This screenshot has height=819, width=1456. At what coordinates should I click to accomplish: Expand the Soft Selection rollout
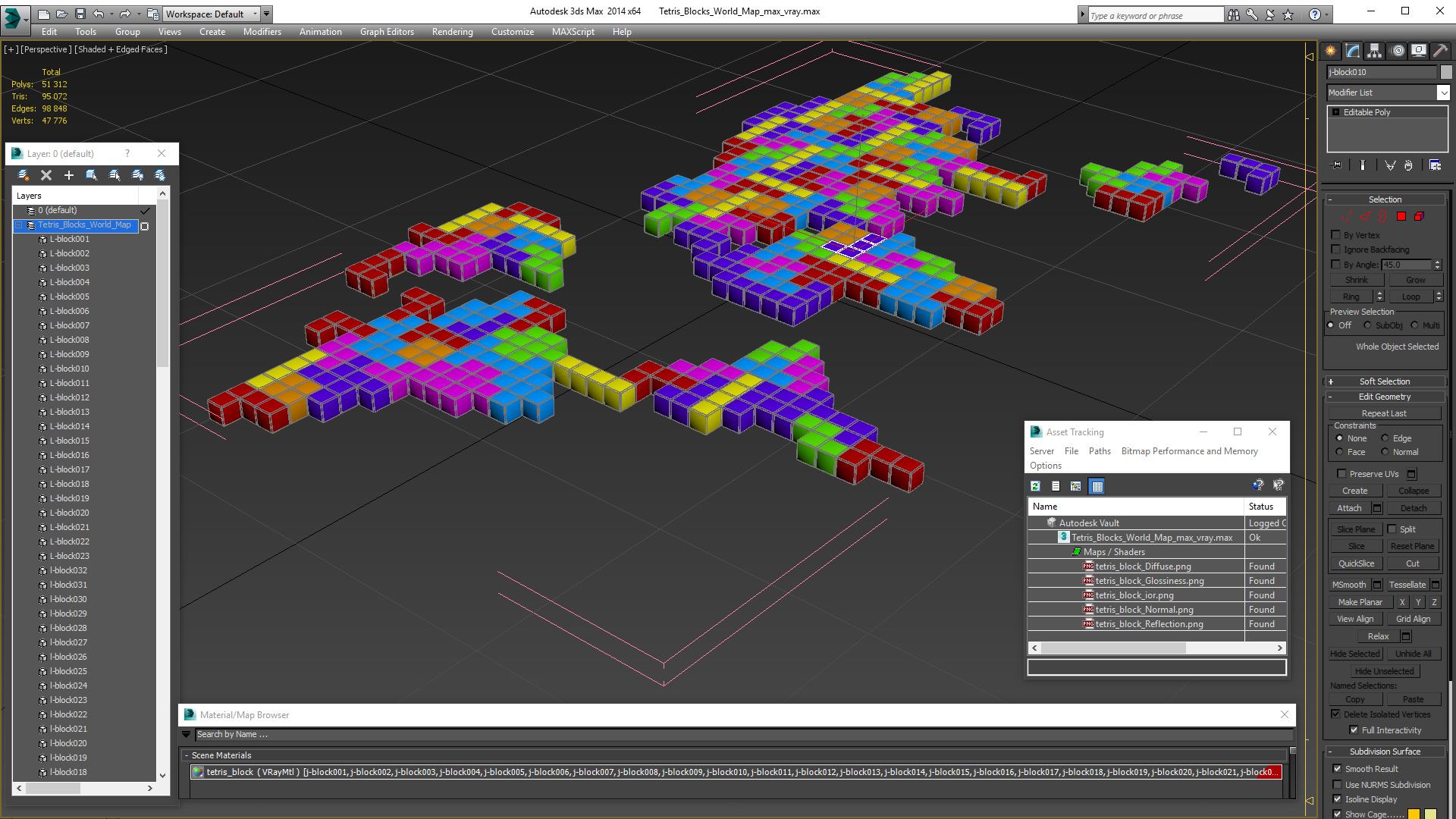point(1385,381)
